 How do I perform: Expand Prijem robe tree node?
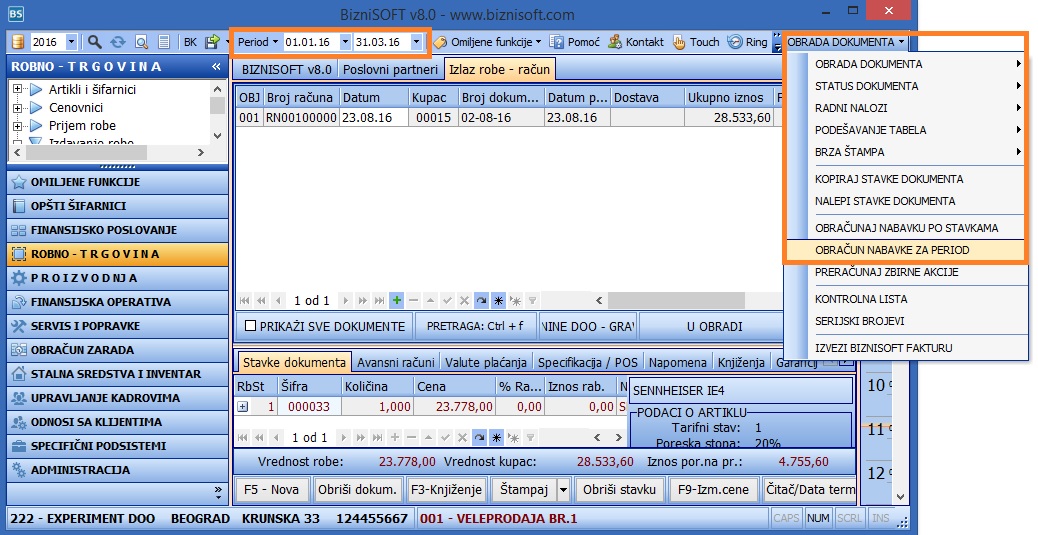17,126
